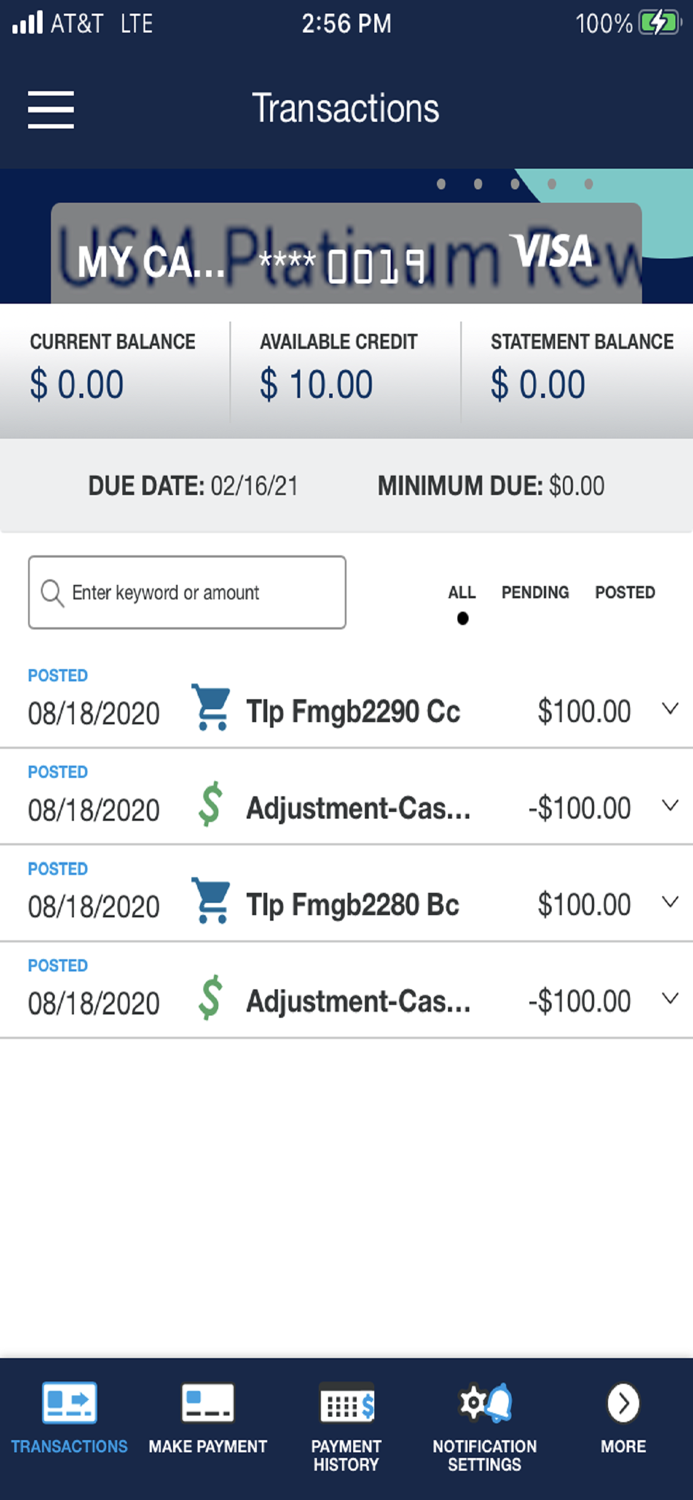Switch to the PENDING filter

pos(535,592)
